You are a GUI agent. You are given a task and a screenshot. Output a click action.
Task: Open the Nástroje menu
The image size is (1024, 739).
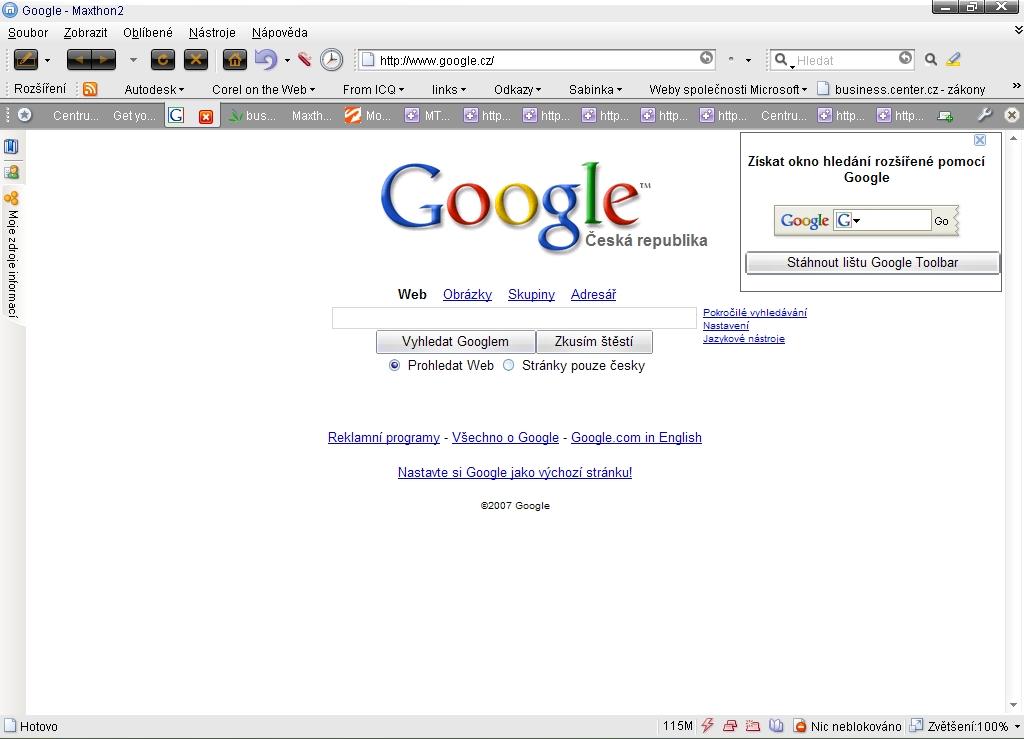[212, 33]
